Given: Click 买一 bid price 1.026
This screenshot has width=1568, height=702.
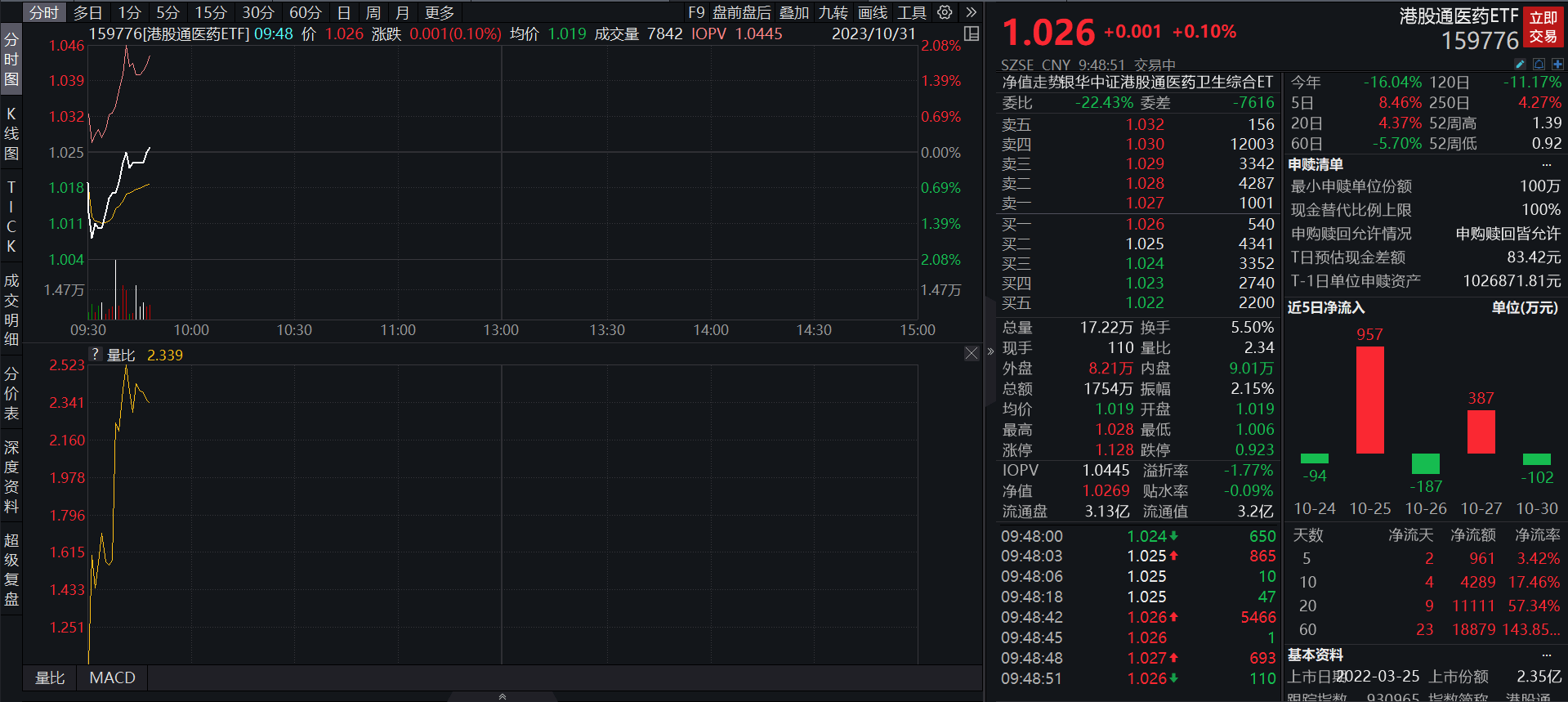Looking at the screenshot, I should [x=1145, y=224].
